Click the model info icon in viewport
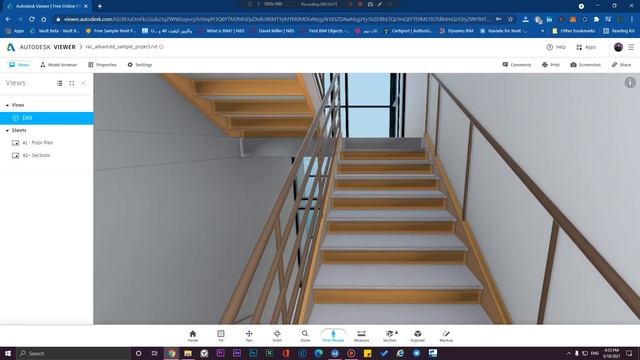Screen dimensions: 640x360 coord(630,82)
